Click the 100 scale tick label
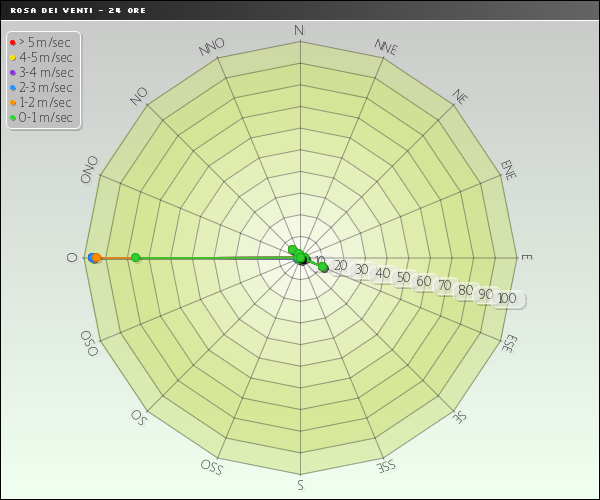 click(x=507, y=299)
